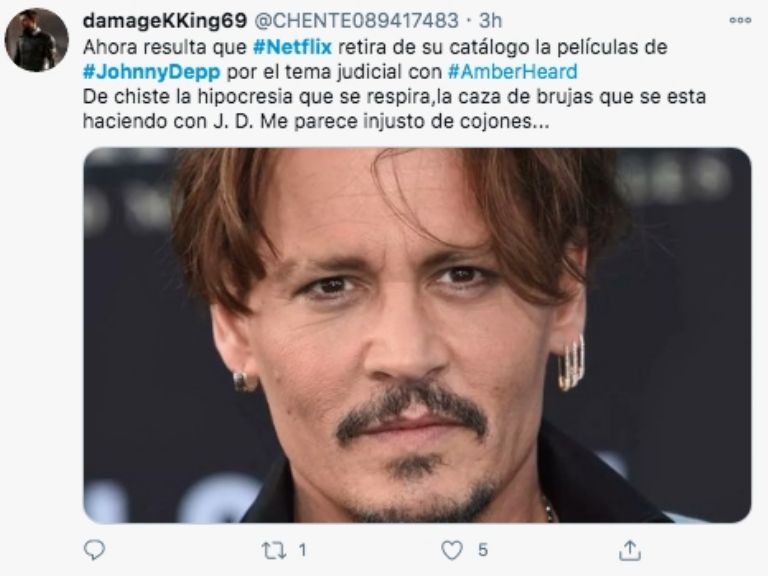Image resolution: width=768 pixels, height=576 pixels.
Task: Like the tweet with the heart icon
Action: click(452, 550)
